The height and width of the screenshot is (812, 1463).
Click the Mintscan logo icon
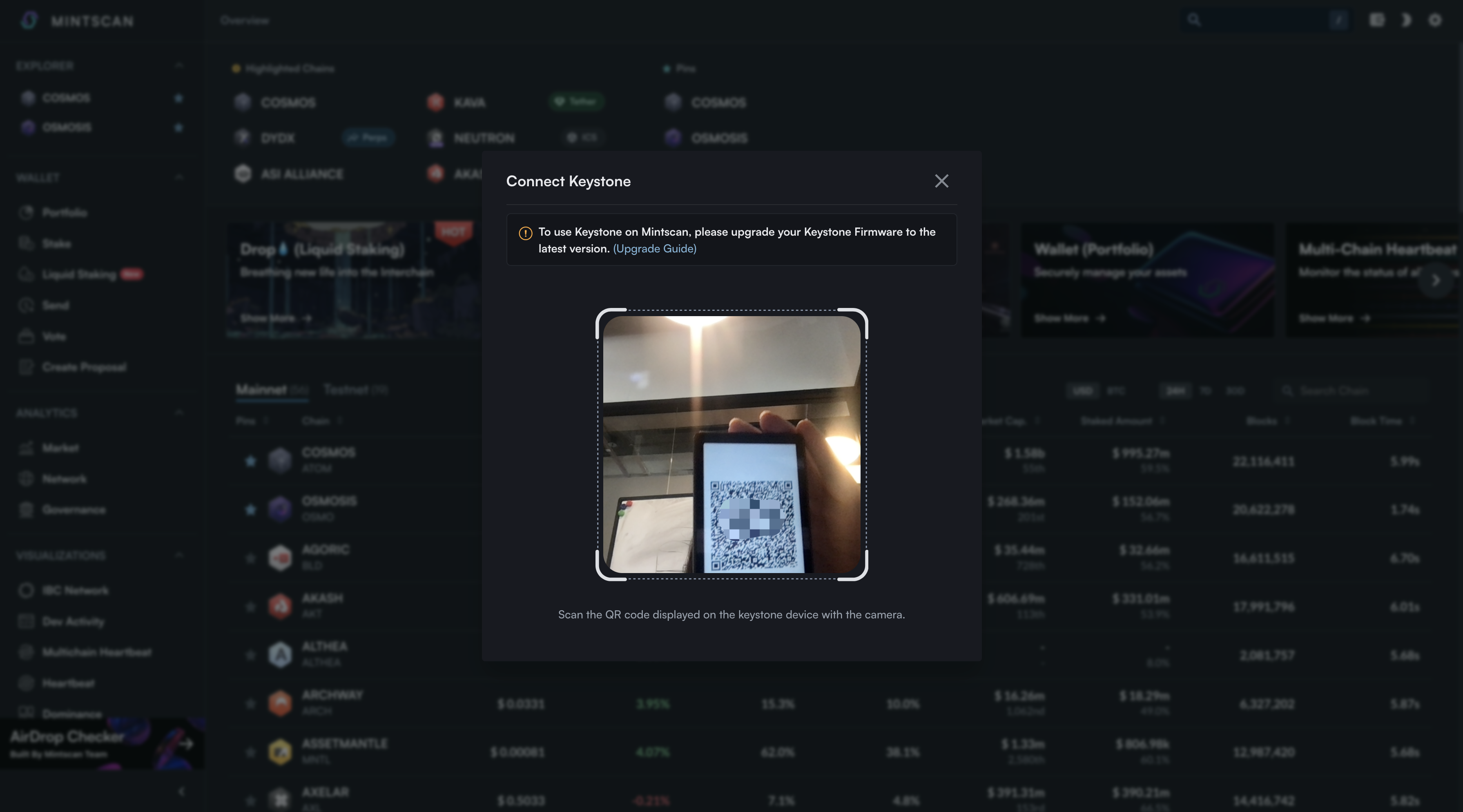coord(29,20)
